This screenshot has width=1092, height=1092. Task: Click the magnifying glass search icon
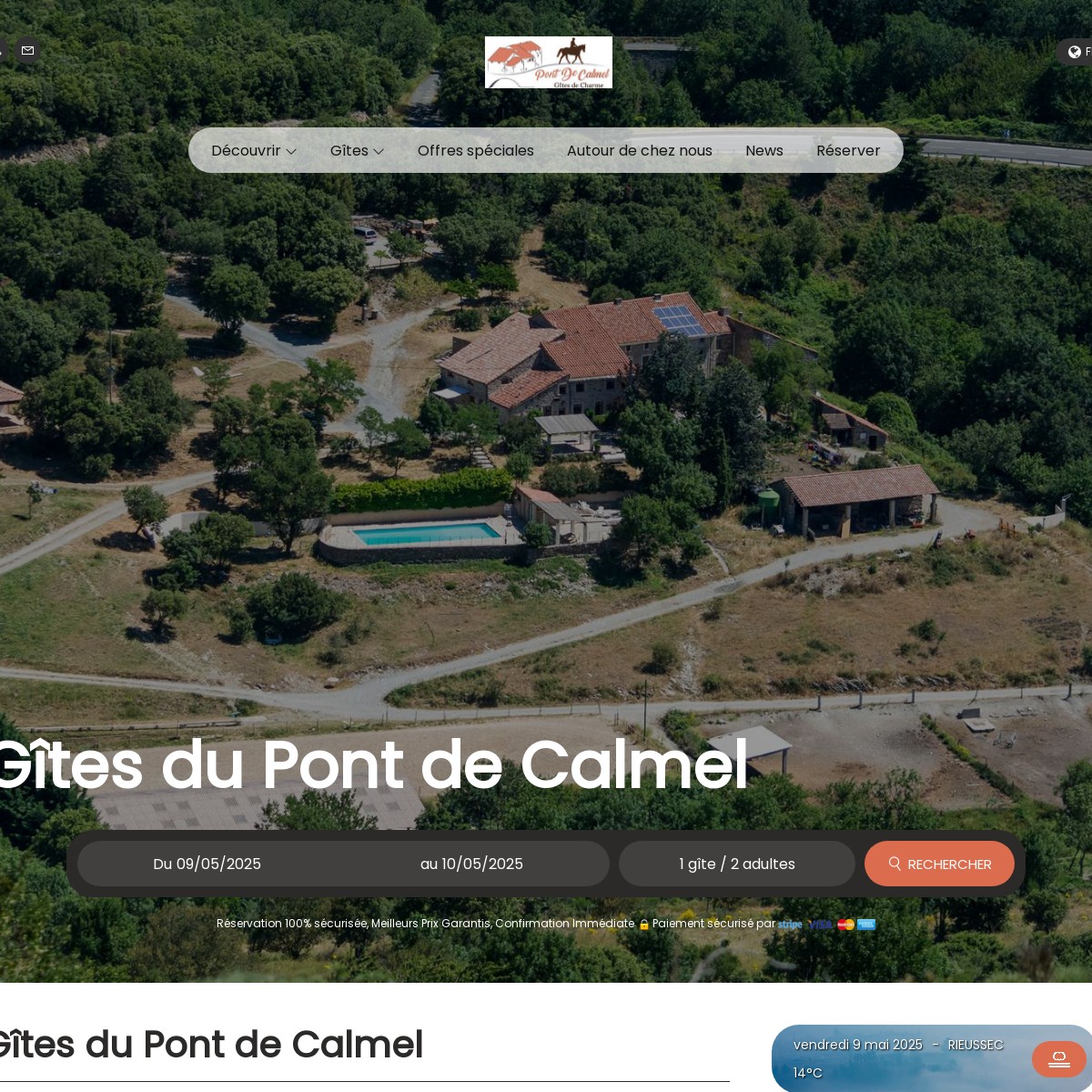coord(895,864)
